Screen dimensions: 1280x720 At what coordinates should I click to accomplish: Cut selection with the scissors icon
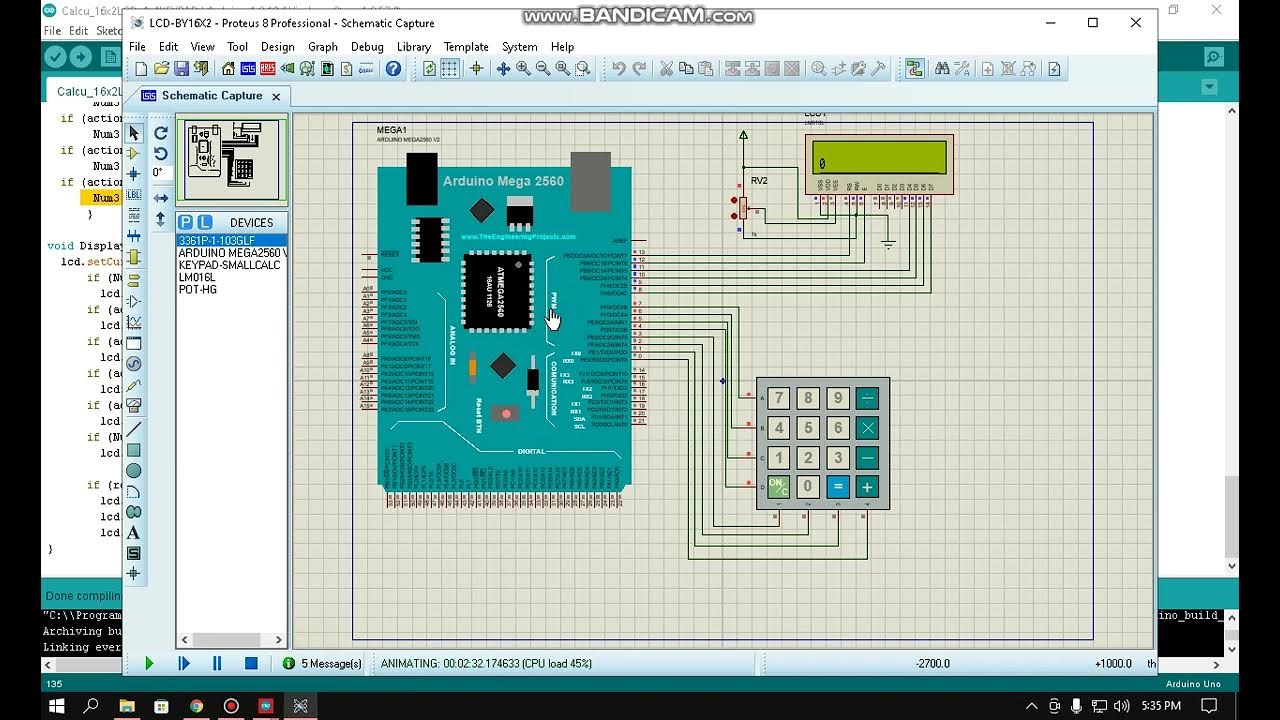click(x=666, y=69)
